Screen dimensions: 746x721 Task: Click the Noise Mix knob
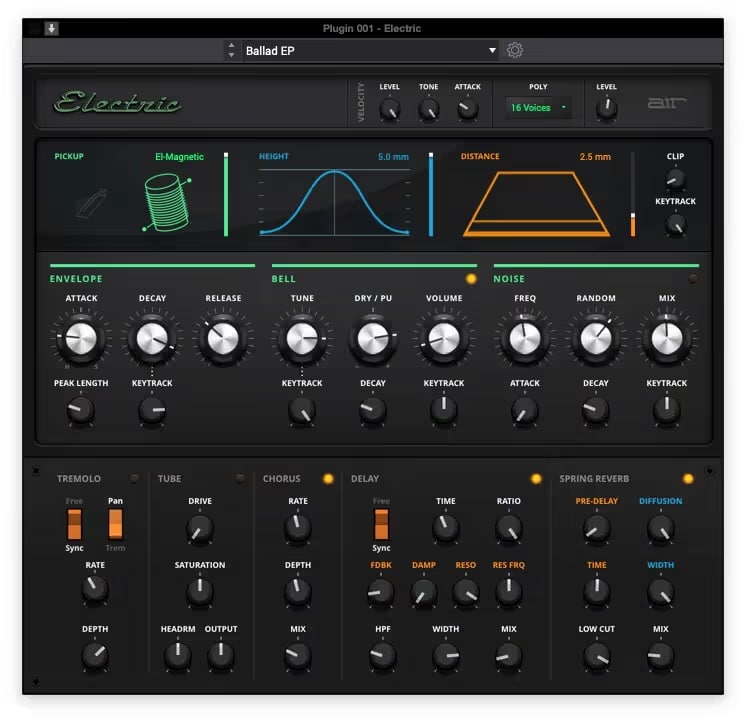click(x=667, y=338)
